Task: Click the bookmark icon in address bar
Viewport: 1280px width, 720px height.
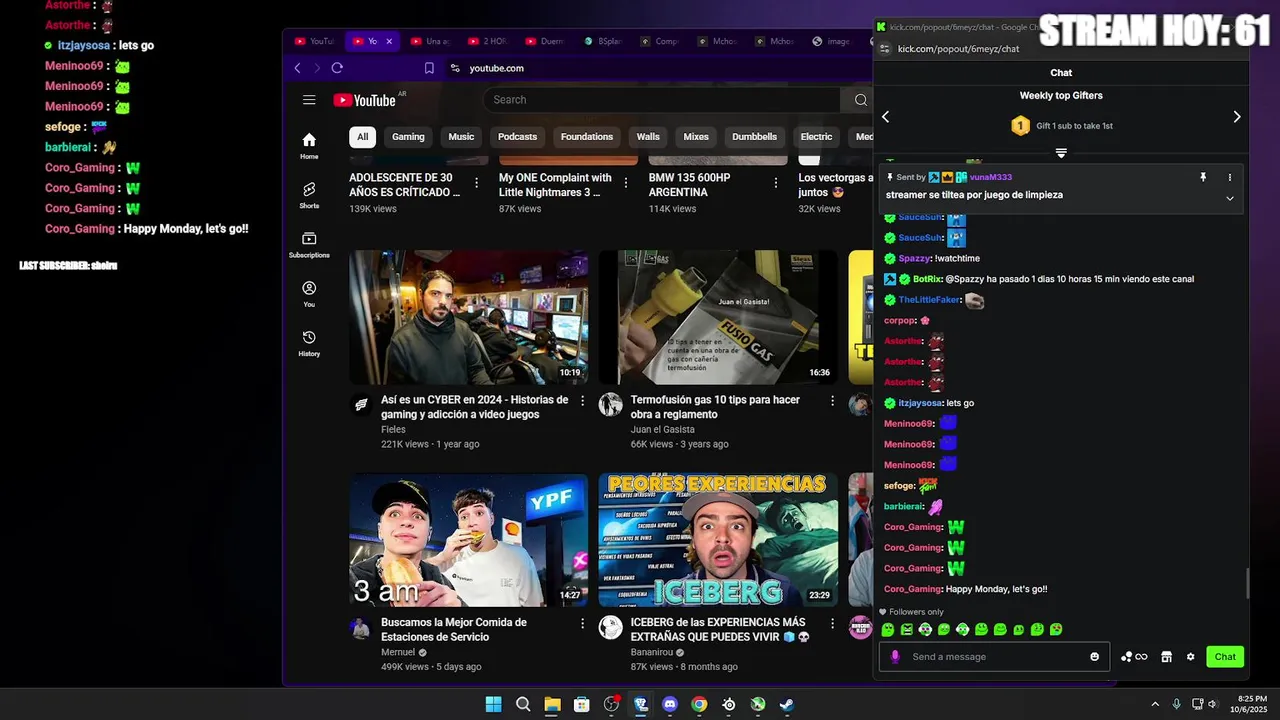Action: pos(429,68)
